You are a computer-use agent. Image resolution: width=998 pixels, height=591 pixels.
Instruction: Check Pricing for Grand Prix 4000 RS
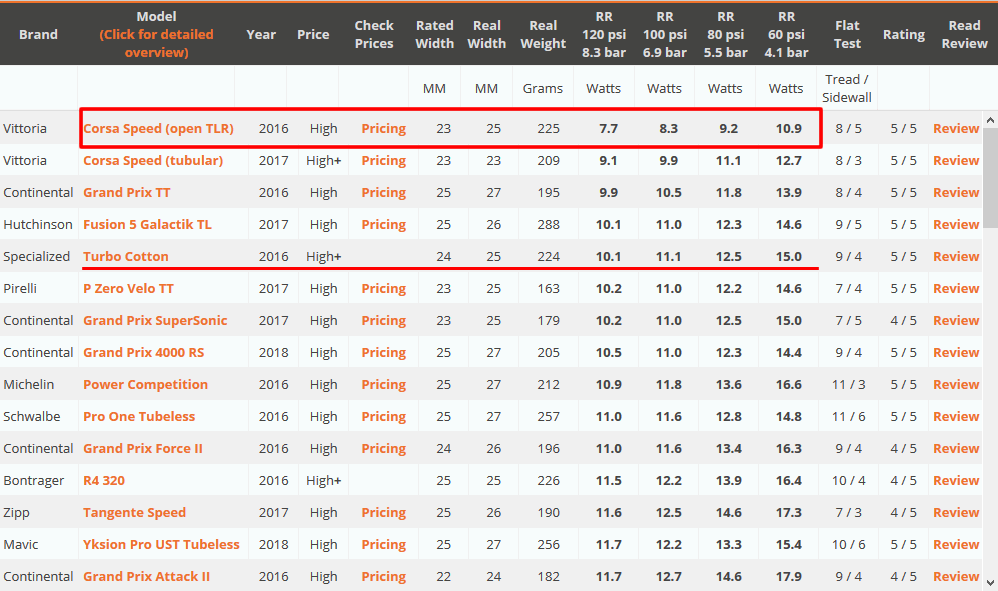[384, 352]
